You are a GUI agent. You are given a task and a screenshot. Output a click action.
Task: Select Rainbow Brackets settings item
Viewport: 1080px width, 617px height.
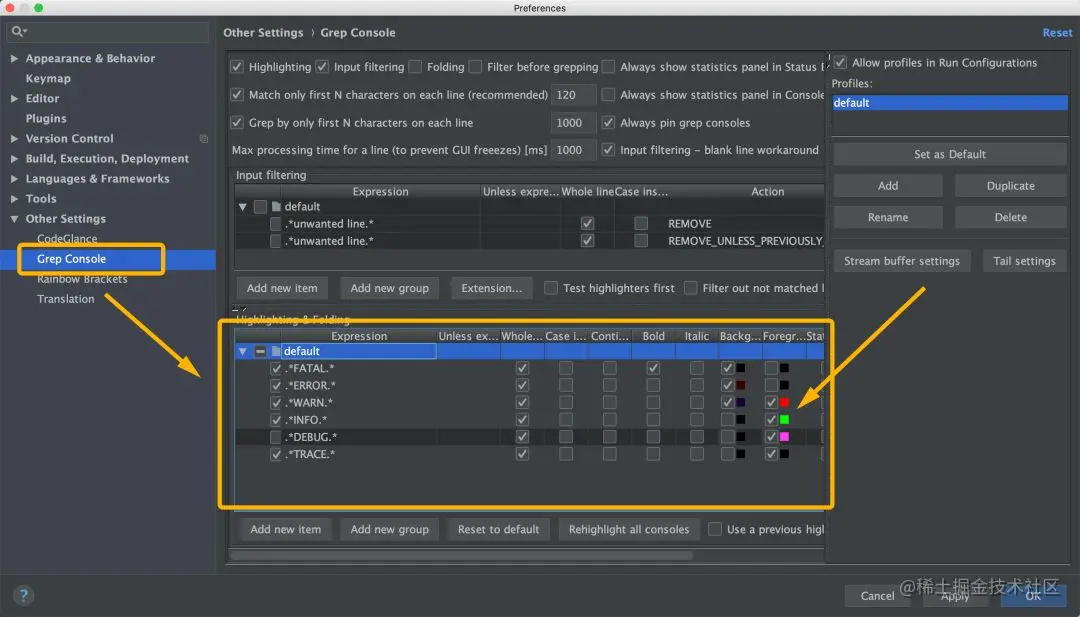pos(82,279)
